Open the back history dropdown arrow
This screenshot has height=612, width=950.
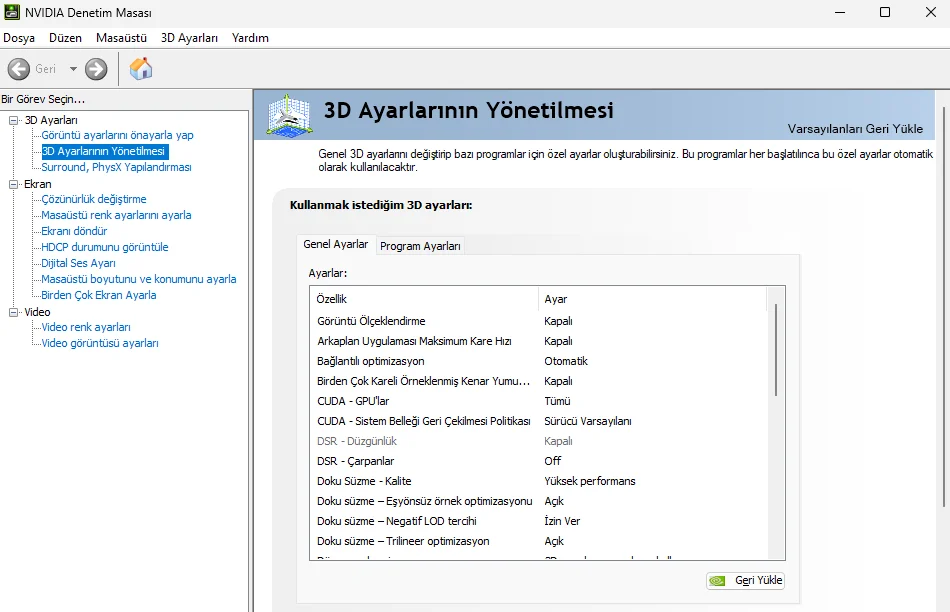(73, 69)
